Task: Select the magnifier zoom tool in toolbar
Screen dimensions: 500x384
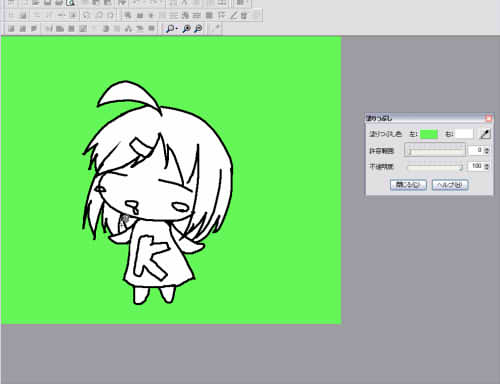Action: coord(170,29)
